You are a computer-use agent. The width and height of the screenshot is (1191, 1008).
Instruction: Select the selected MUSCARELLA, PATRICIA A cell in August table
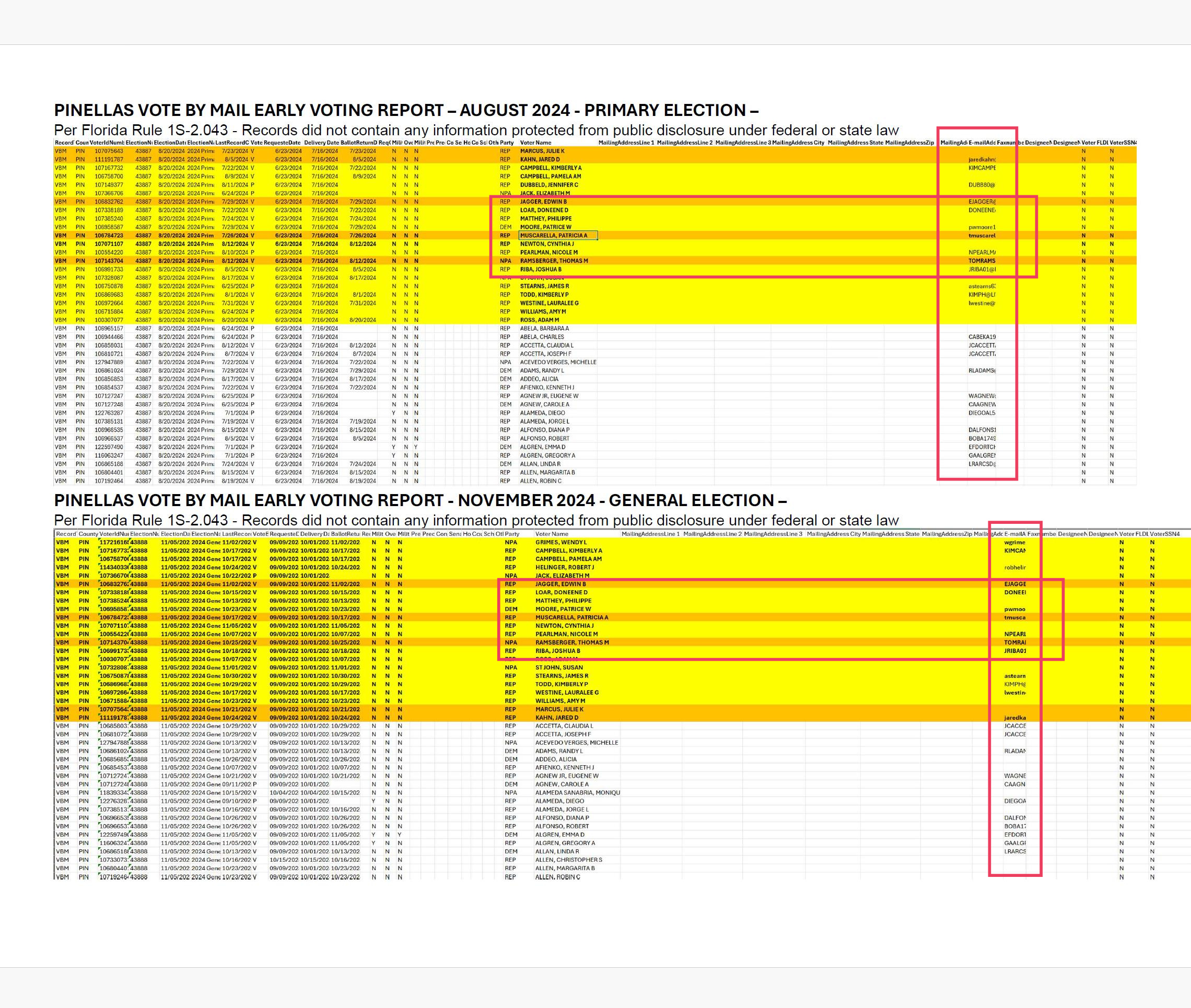coord(557,236)
